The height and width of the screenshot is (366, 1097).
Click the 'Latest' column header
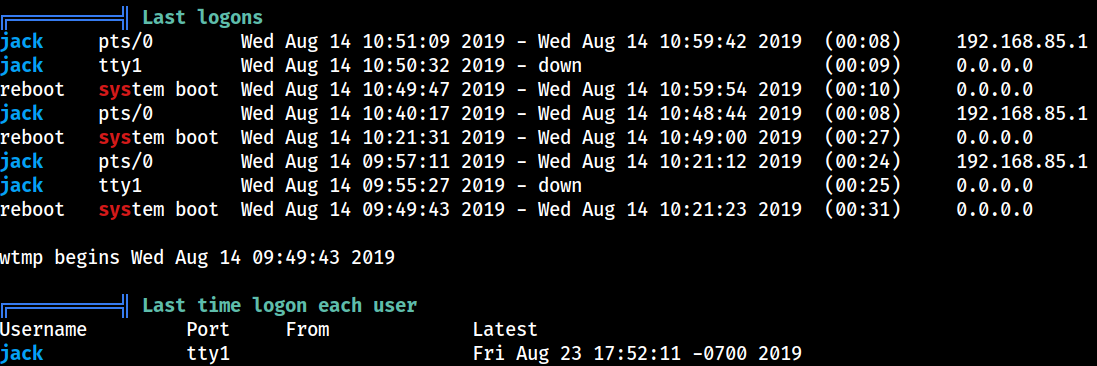pos(505,329)
